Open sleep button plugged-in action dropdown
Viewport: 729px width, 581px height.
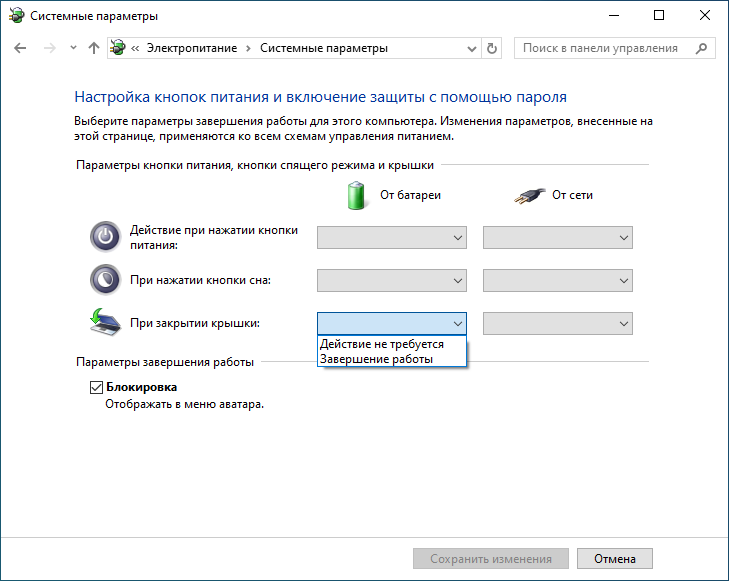click(x=558, y=280)
